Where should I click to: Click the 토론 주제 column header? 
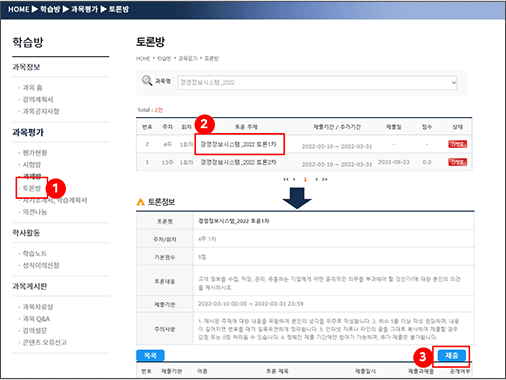coord(246,127)
